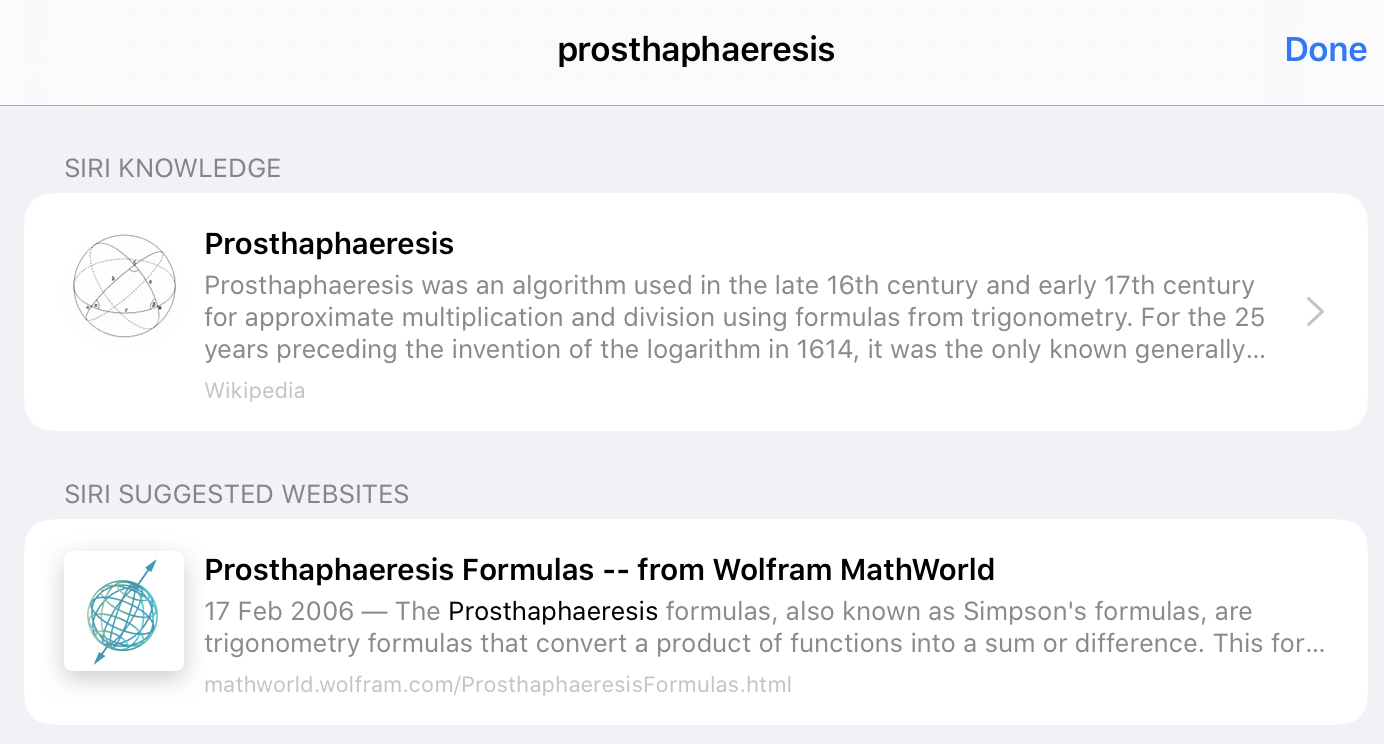Expand the Prosthaphaeresis entry via chevron arrow
The height and width of the screenshot is (744, 1384).
pos(1316,312)
